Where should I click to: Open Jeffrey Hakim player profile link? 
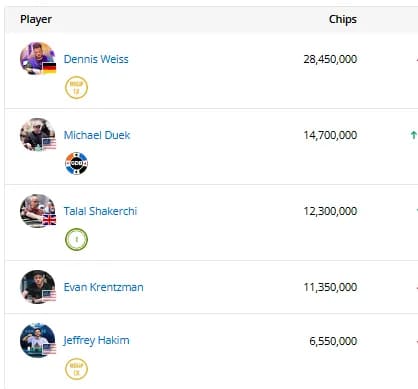pyautogui.click(x=96, y=341)
